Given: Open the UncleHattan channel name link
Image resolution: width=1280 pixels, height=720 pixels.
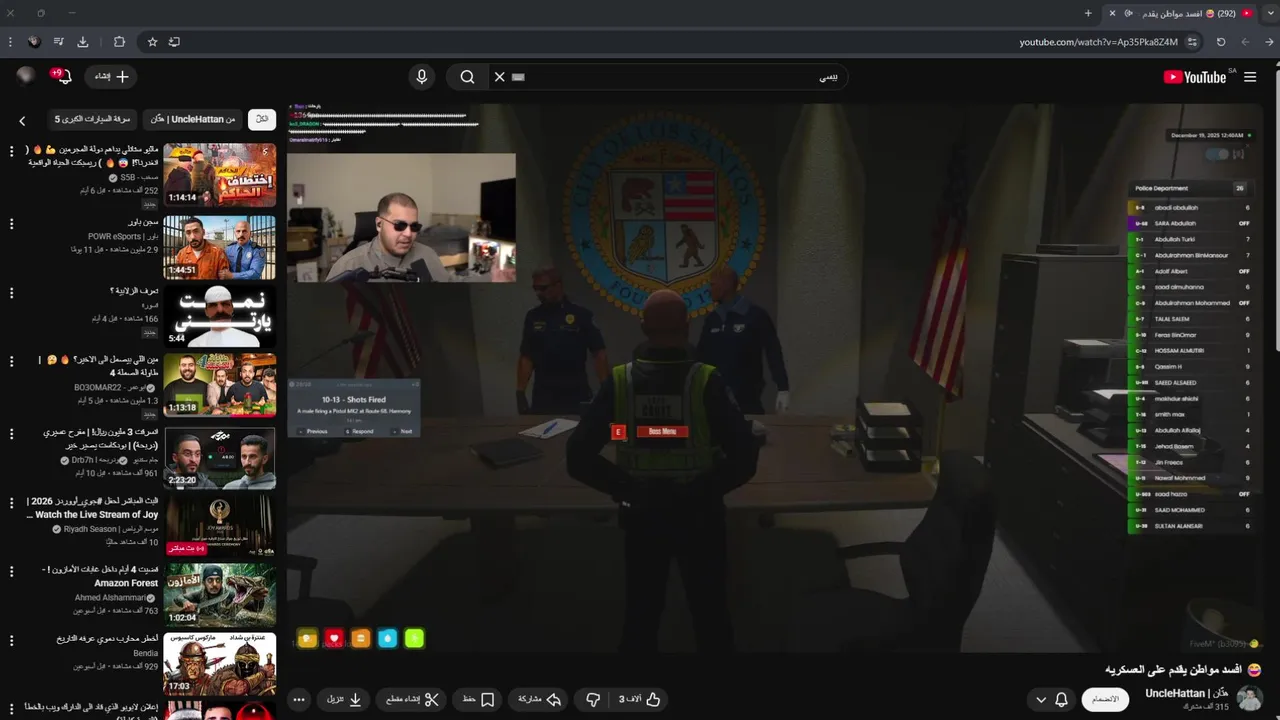Looking at the screenshot, I should tap(1187, 693).
